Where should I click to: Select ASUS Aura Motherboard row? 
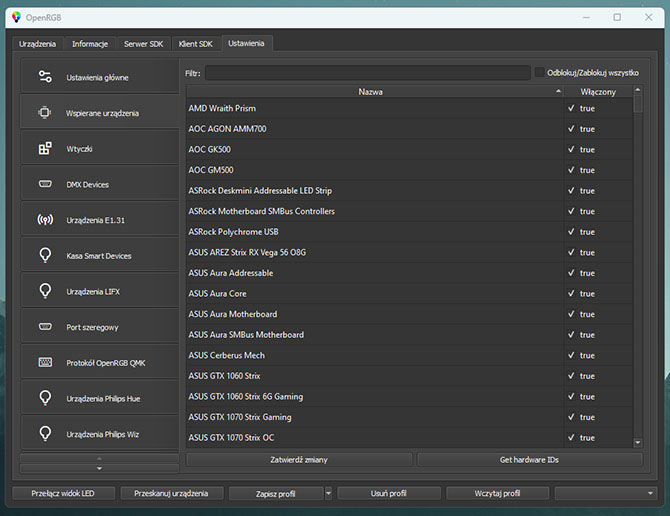coord(409,314)
